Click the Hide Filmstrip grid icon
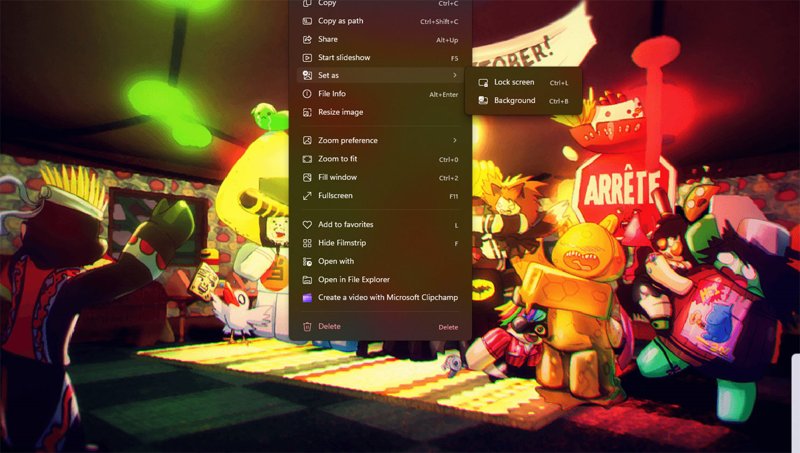 click(x=307, y=243)
